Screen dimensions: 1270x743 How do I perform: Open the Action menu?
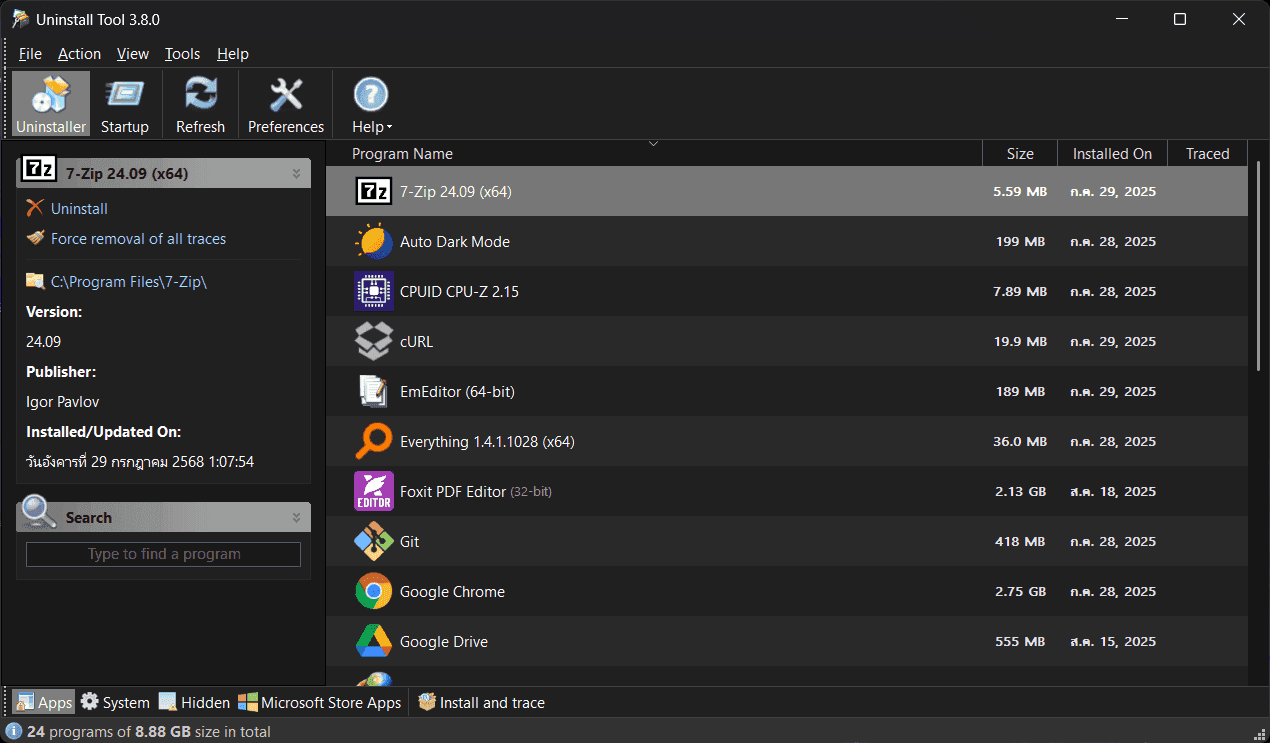point(79,54)
